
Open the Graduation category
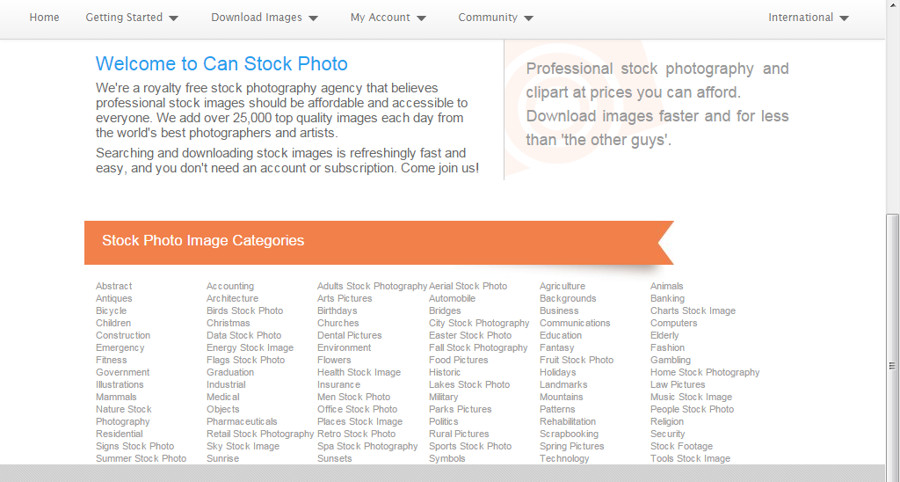coord(230,372)
